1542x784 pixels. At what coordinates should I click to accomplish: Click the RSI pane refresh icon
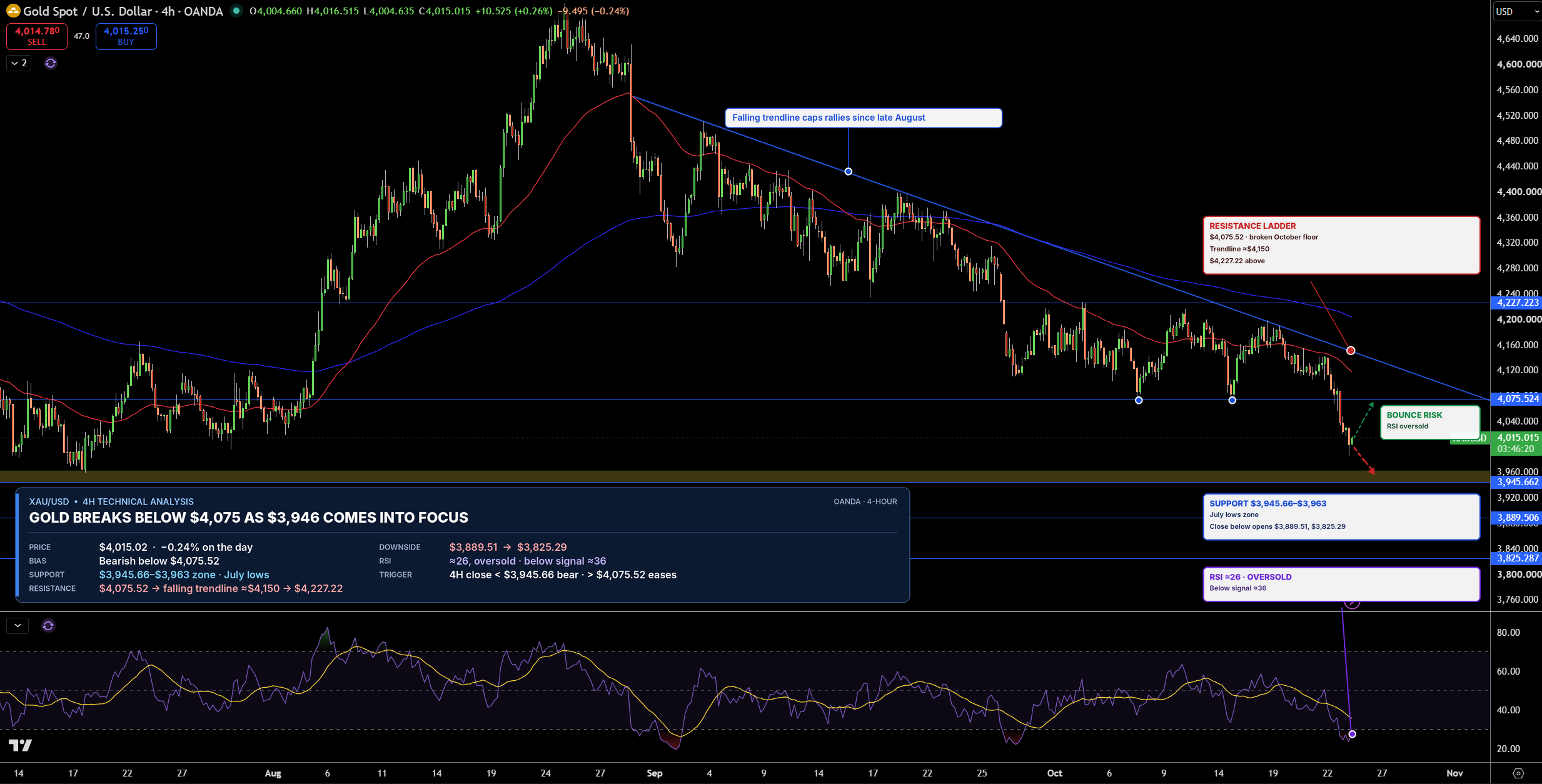click(48, 625)
